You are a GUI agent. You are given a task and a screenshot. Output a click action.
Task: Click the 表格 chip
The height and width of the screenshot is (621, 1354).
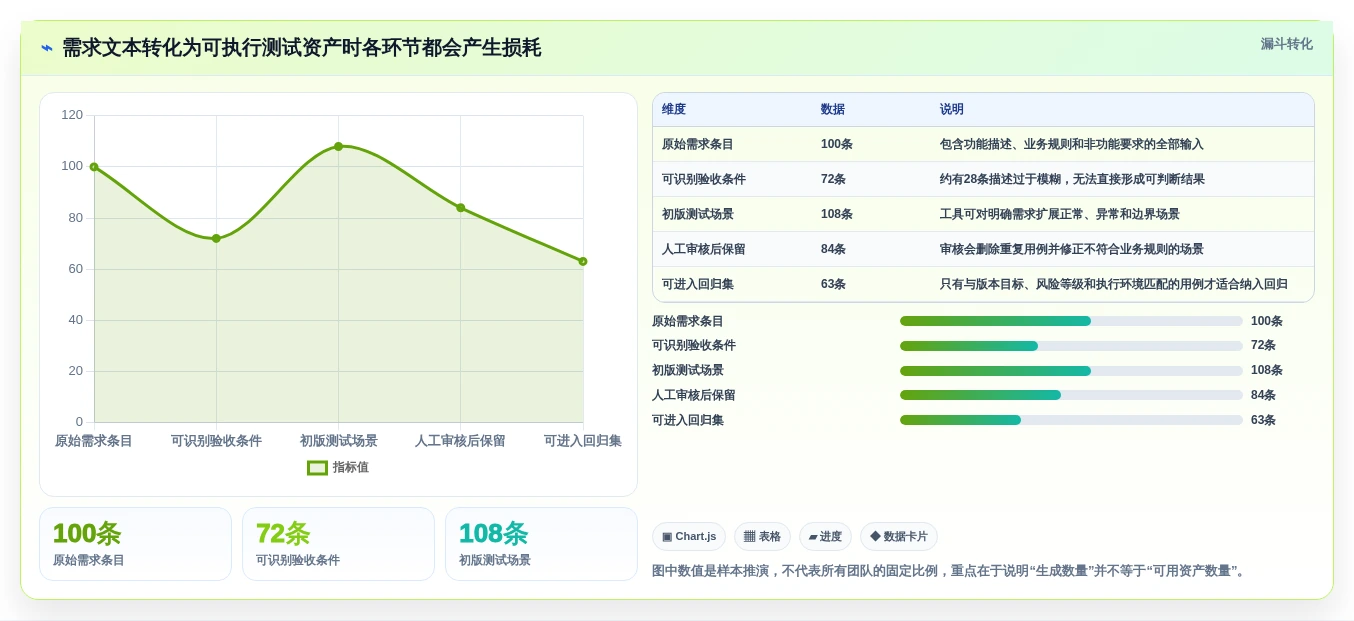tap(762, 536)
